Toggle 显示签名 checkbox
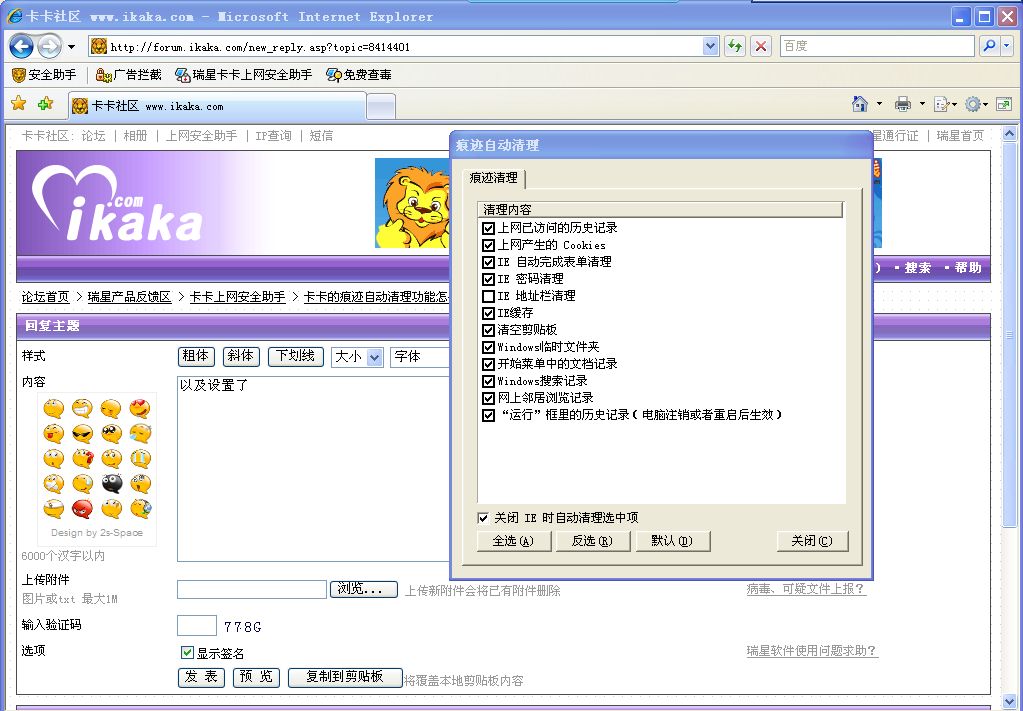This screenshot has width=1023, height=711. 187,652
